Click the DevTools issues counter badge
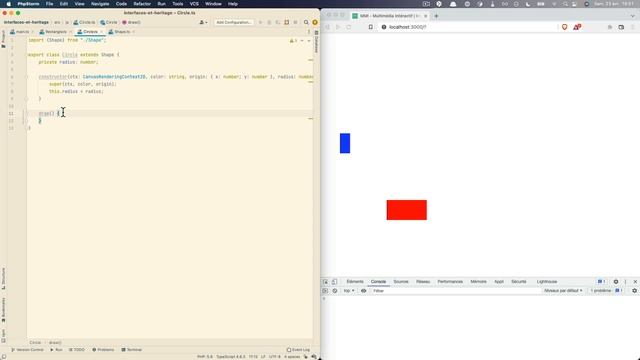Image resolution: width=640 pixels, height=360 pixels. [601, 282]
